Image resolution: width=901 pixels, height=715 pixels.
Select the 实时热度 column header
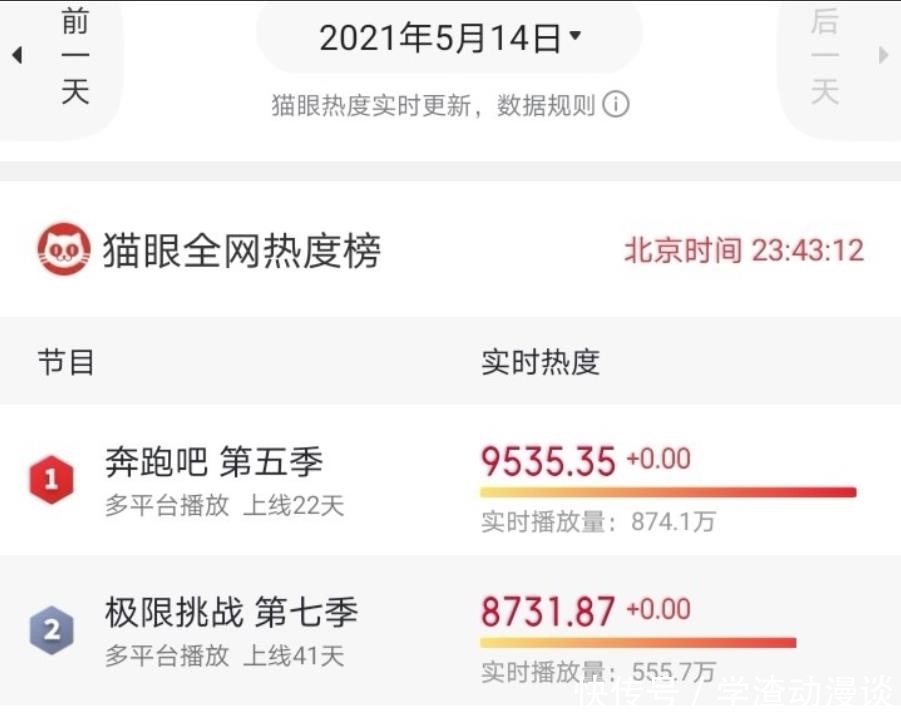click(x=540, y=362)
